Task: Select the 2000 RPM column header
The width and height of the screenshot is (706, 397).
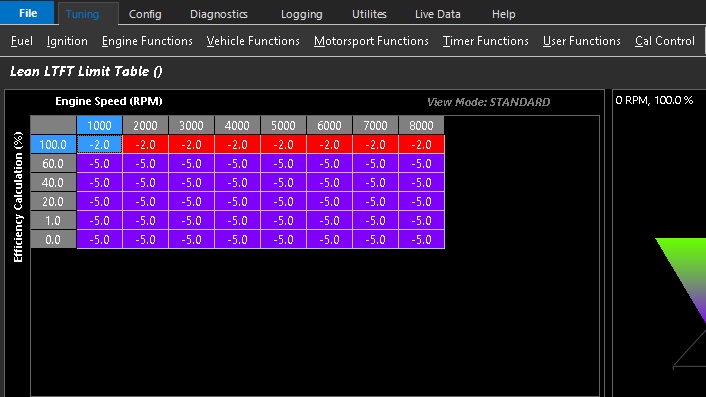Action: pyautogui.click(x=145, y=125)
